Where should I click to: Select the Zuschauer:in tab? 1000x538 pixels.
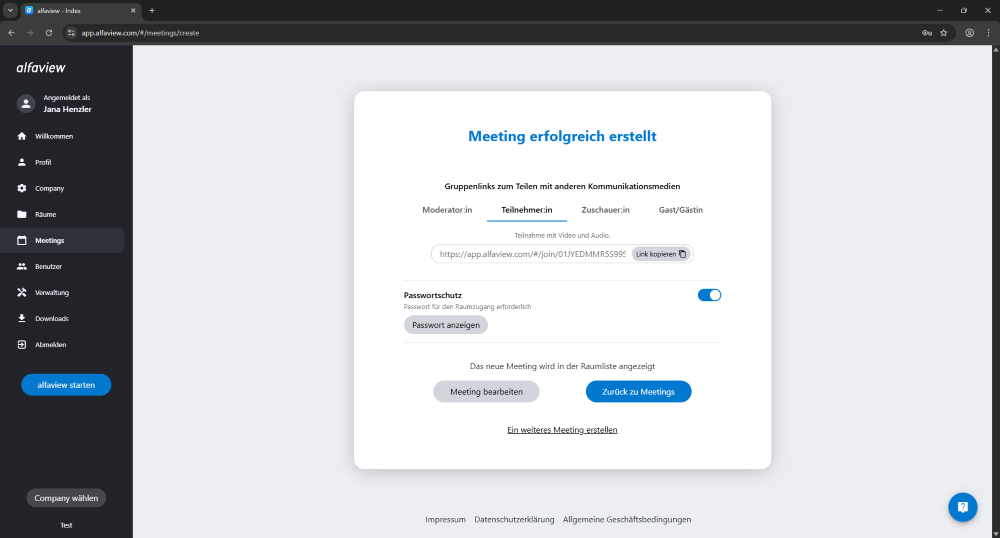pyautogui.click(x=605, y=210)
